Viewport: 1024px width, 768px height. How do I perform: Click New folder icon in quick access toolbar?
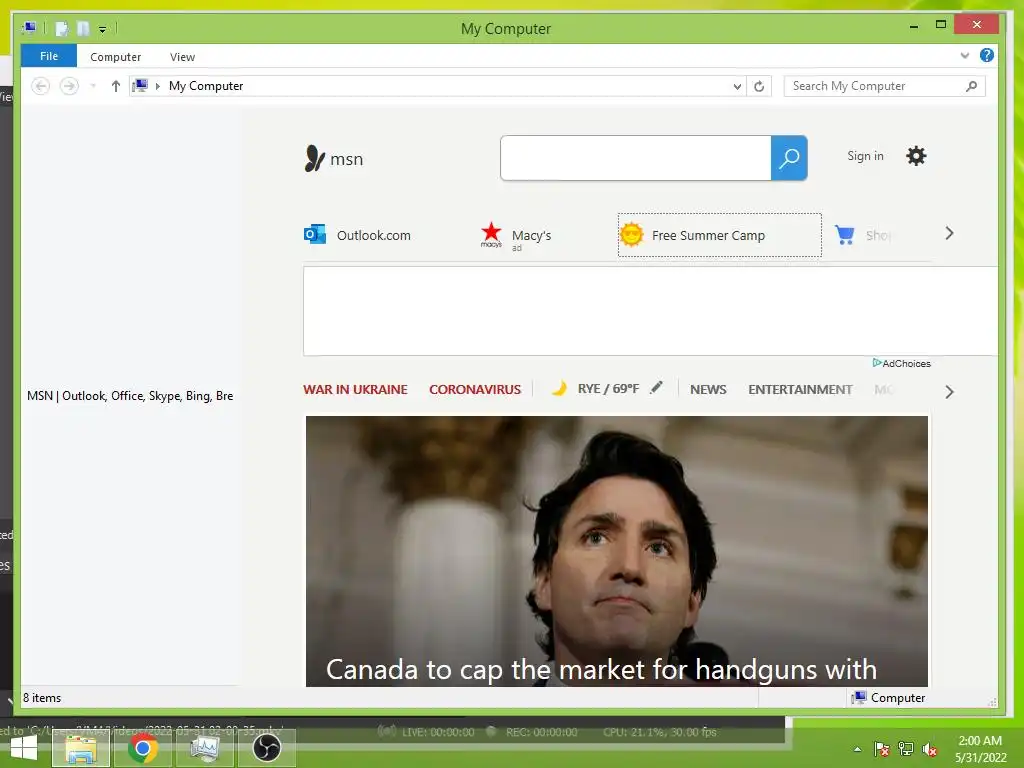tap(83, 29)
